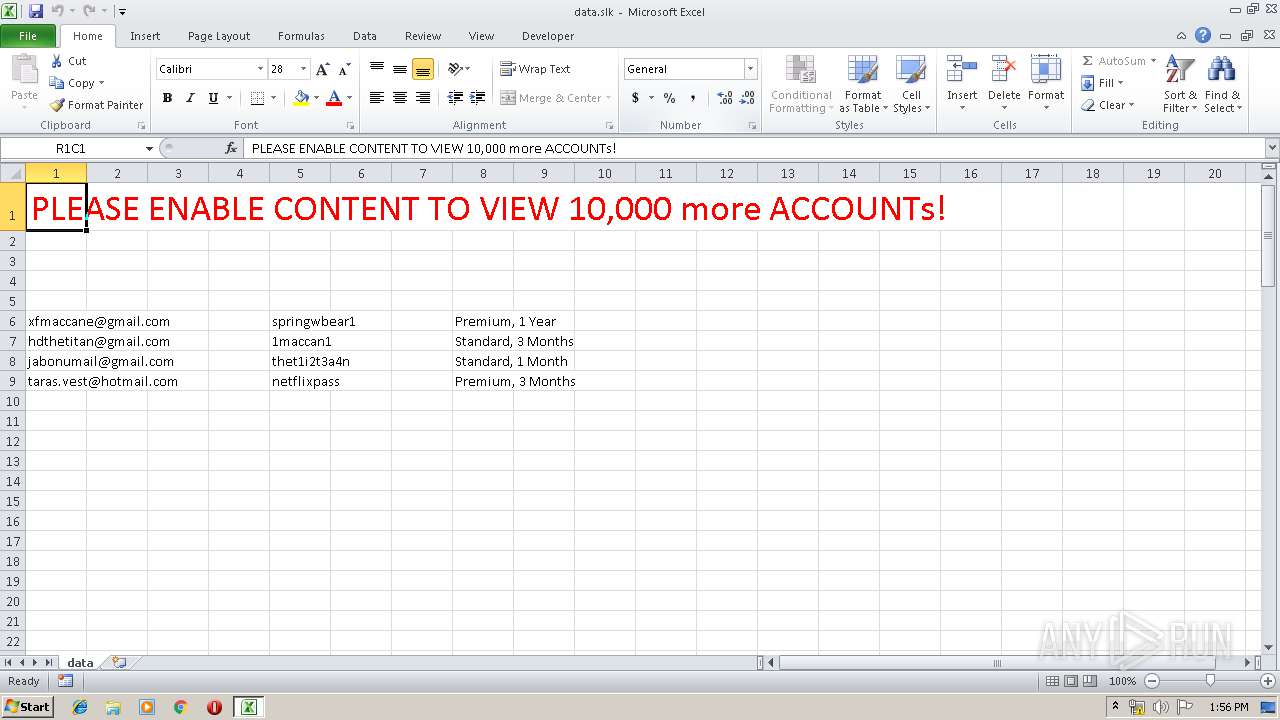Toggle Bold formatting

(x=167, y=98)
